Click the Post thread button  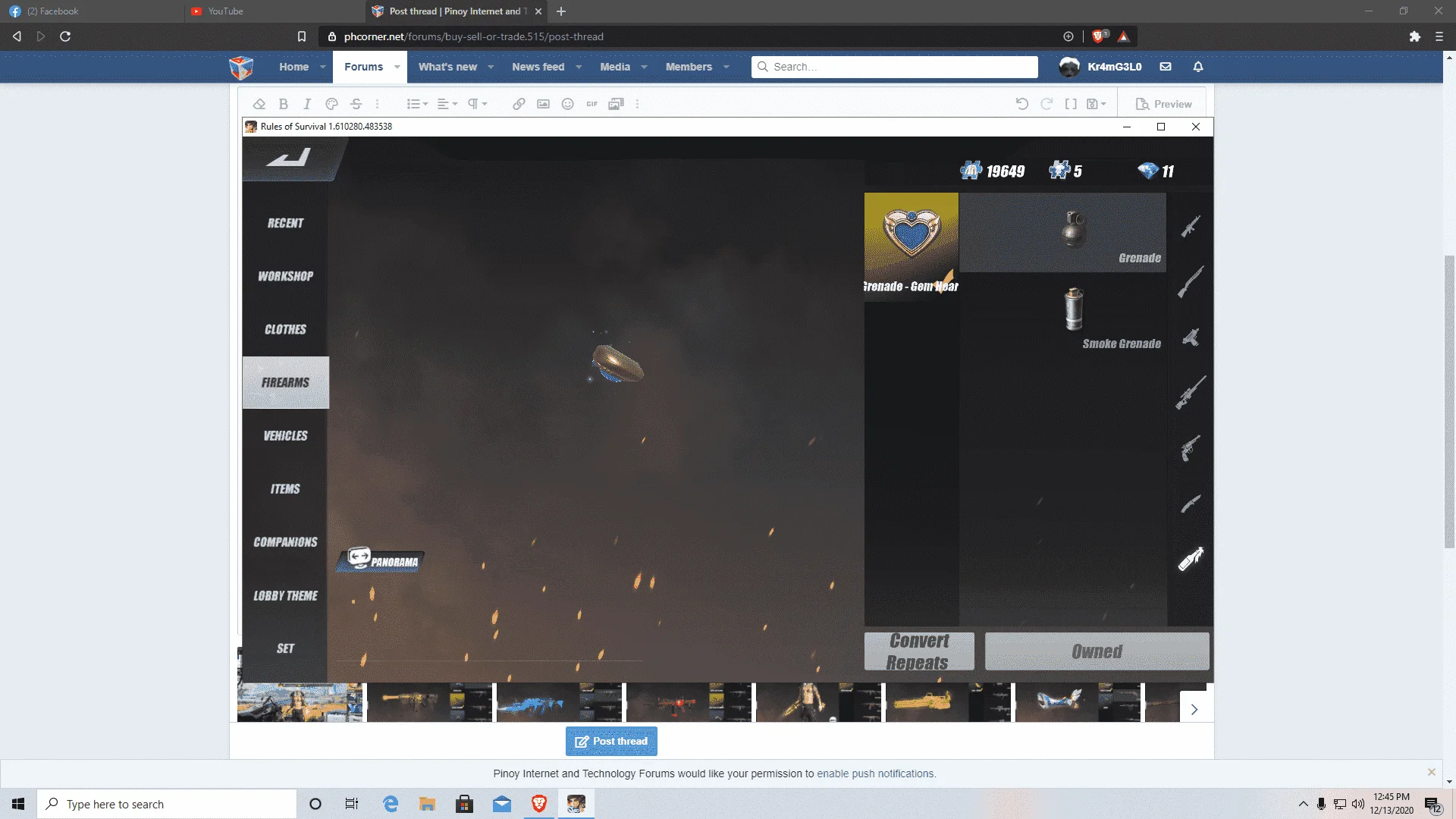611,741
